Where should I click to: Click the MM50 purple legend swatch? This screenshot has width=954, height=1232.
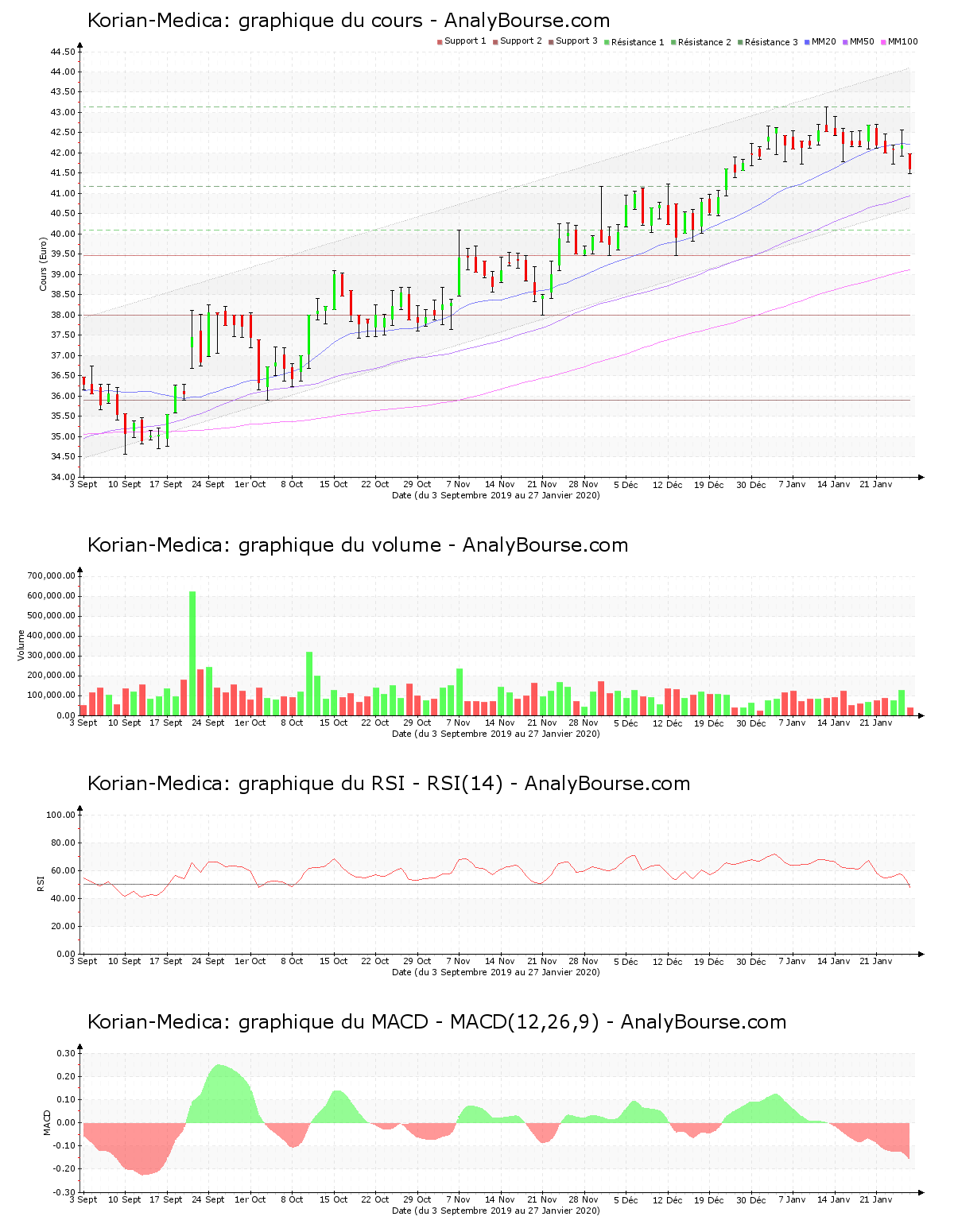(x=847, y=41)
